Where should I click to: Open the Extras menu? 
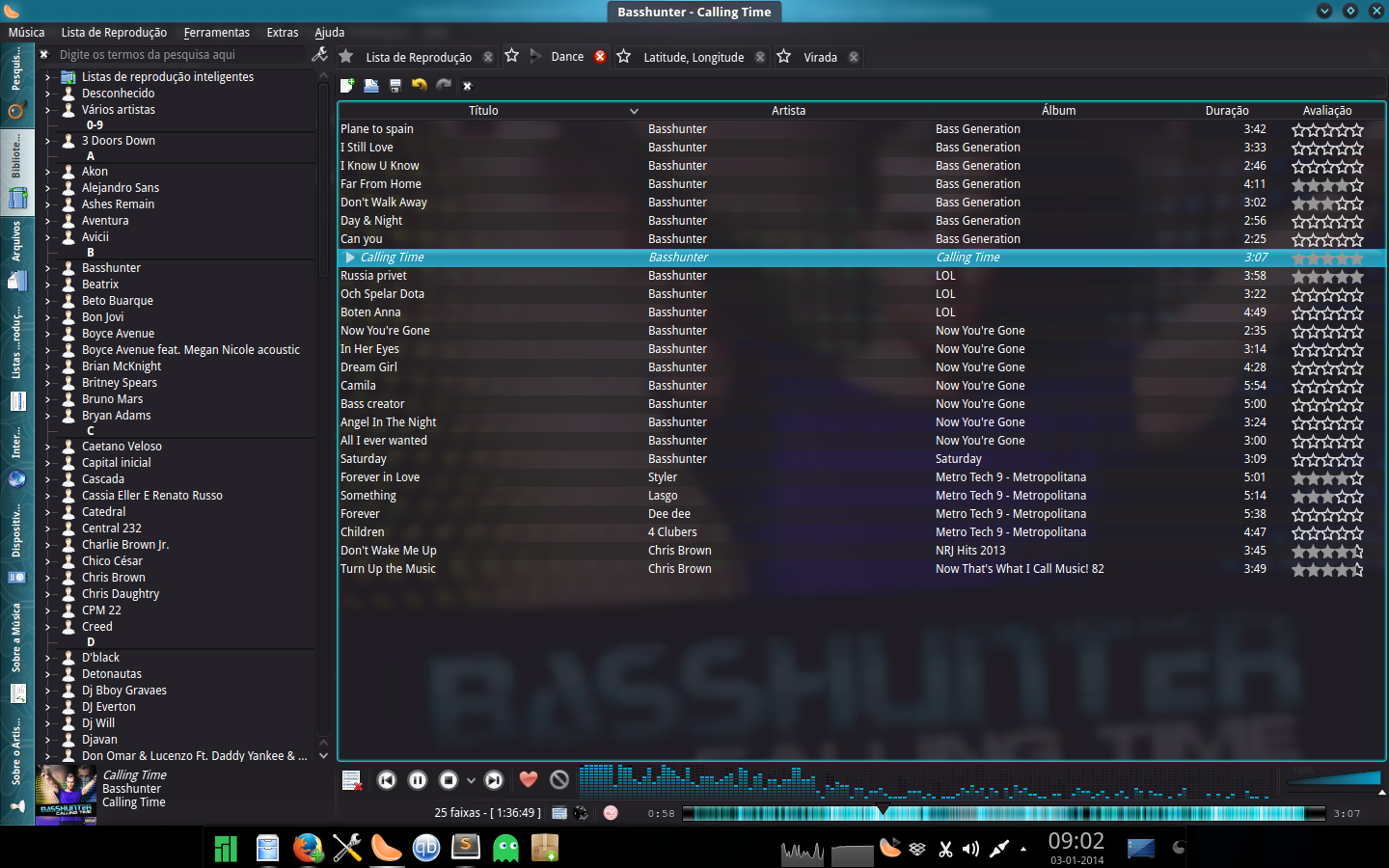pyautogui.click(x=283, y=33)
